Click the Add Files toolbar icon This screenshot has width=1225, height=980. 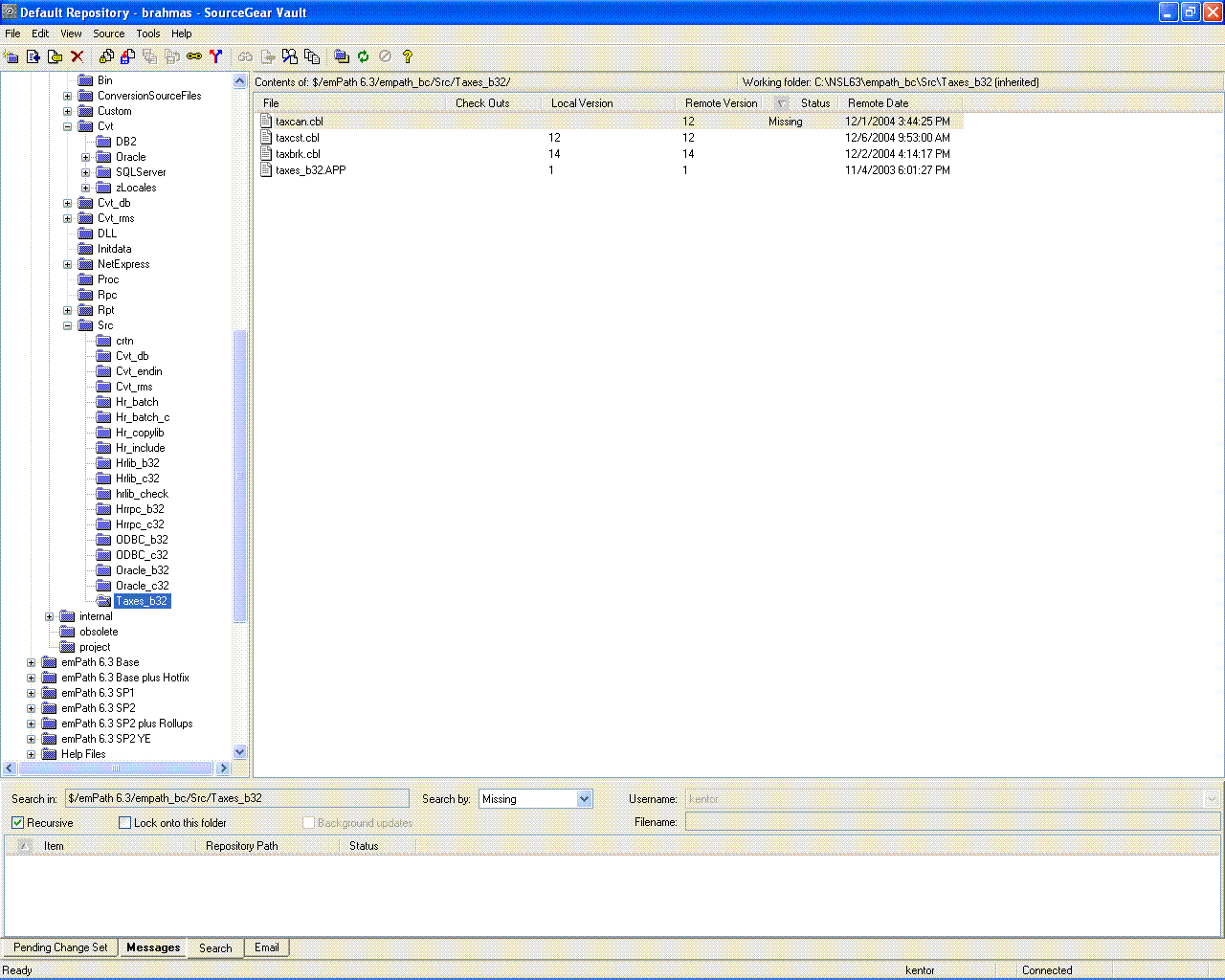33,56
